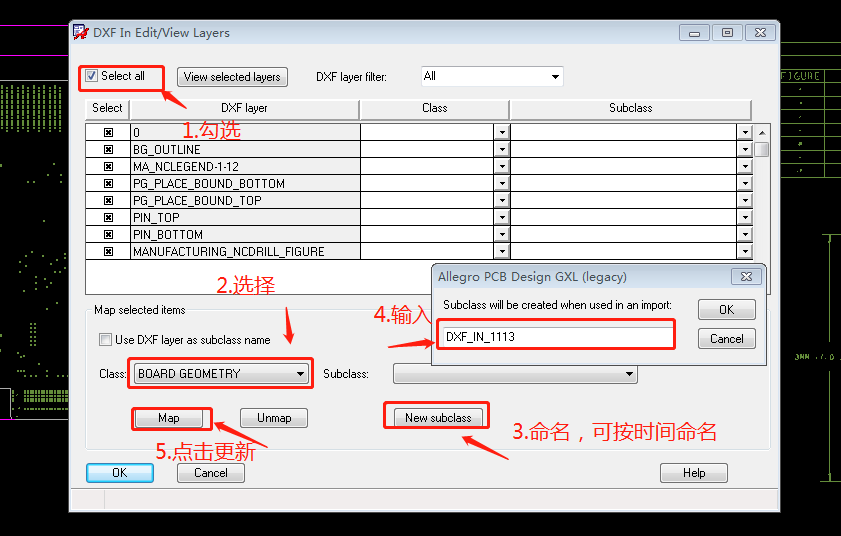Click subclass name field containing DXF_IN_1113

point(556,336)
